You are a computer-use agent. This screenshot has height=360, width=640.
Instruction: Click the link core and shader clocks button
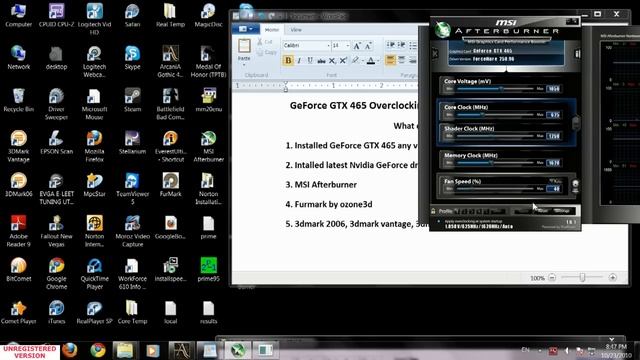(576, 122)
